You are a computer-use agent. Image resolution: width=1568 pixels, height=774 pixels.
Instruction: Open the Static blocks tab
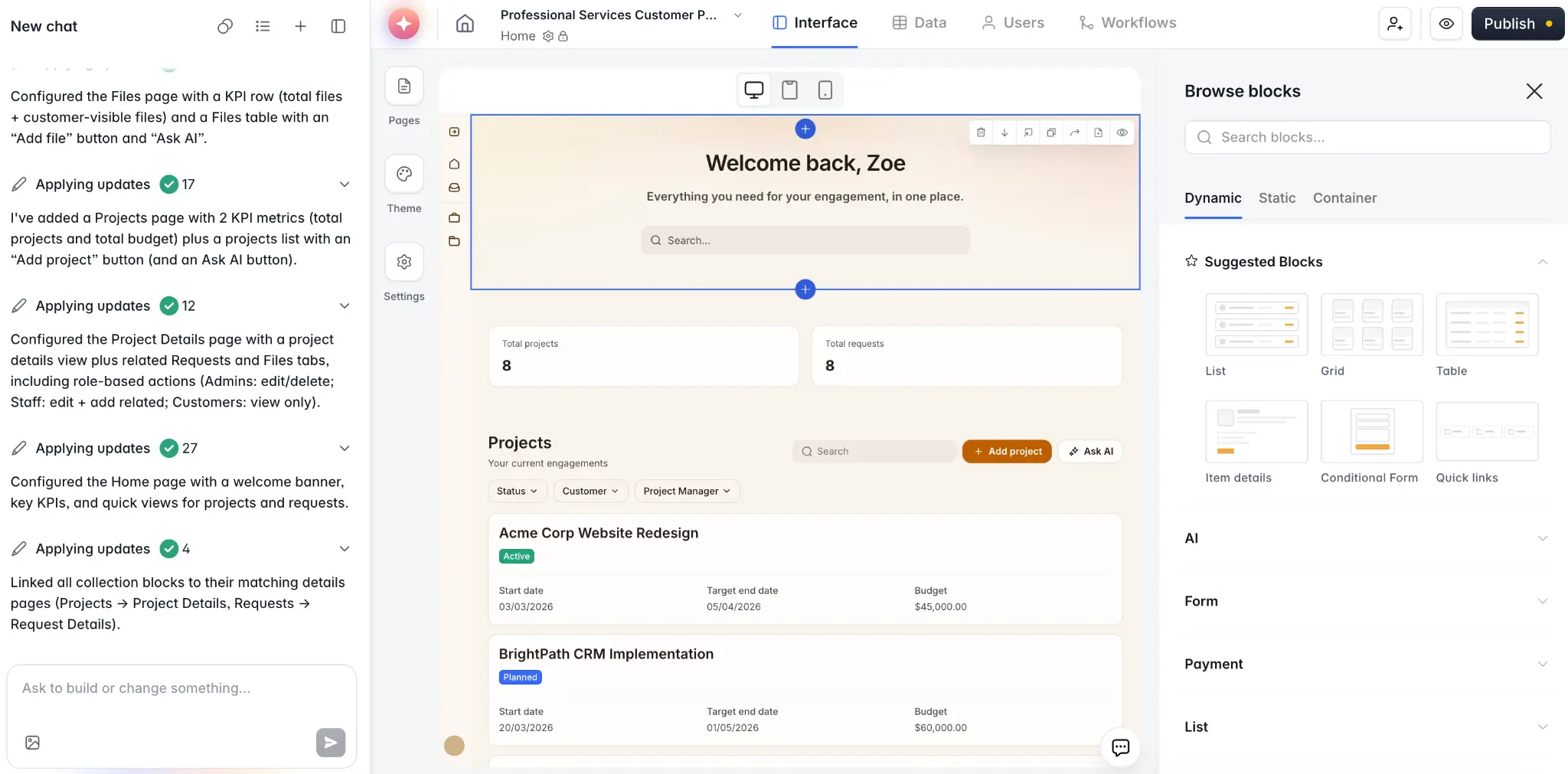click(1276, 198)
